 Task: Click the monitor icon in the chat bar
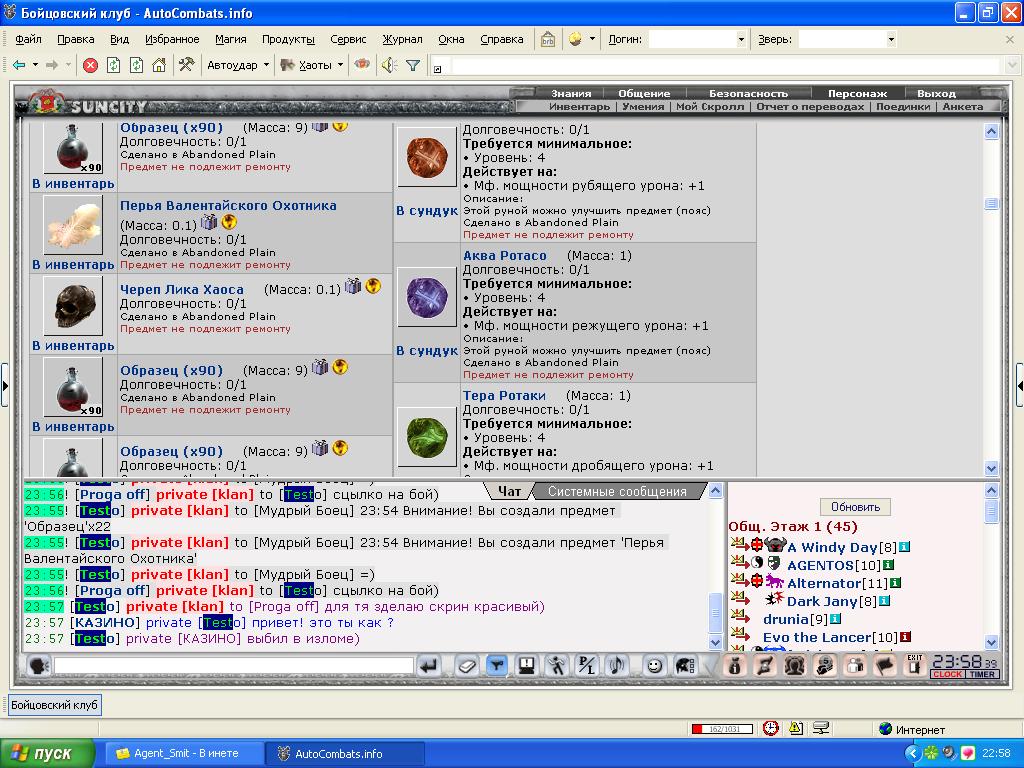526,665
